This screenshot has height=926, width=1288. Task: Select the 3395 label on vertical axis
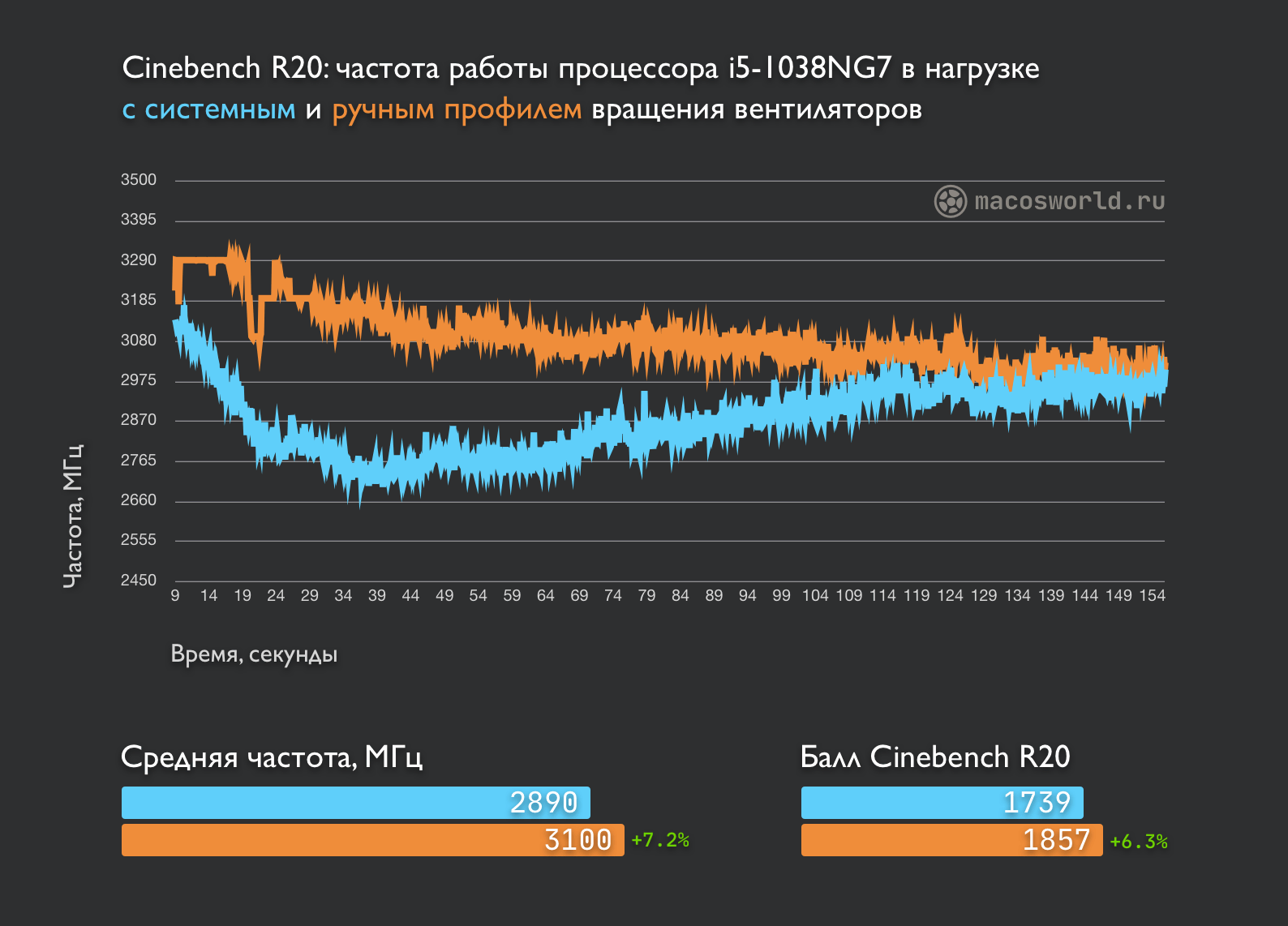click(139, 220)
